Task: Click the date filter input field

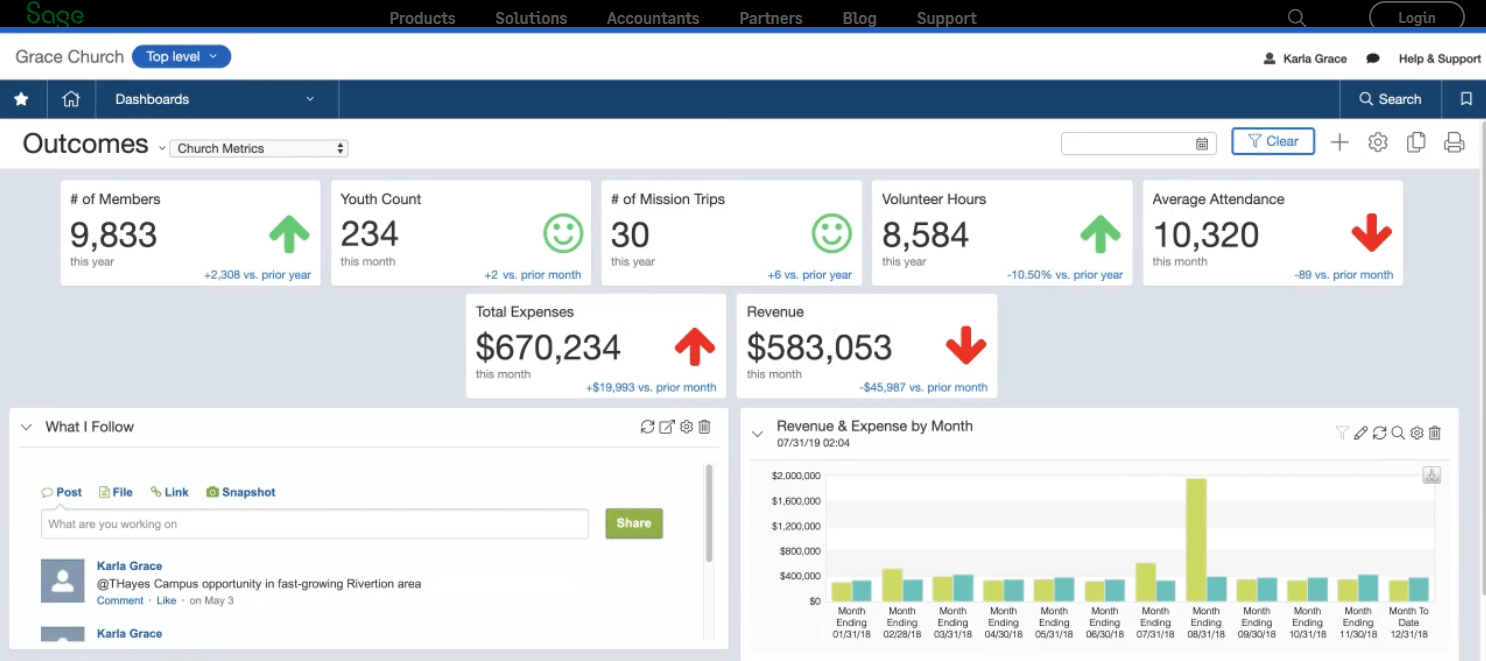Action: pos(1139,144)
